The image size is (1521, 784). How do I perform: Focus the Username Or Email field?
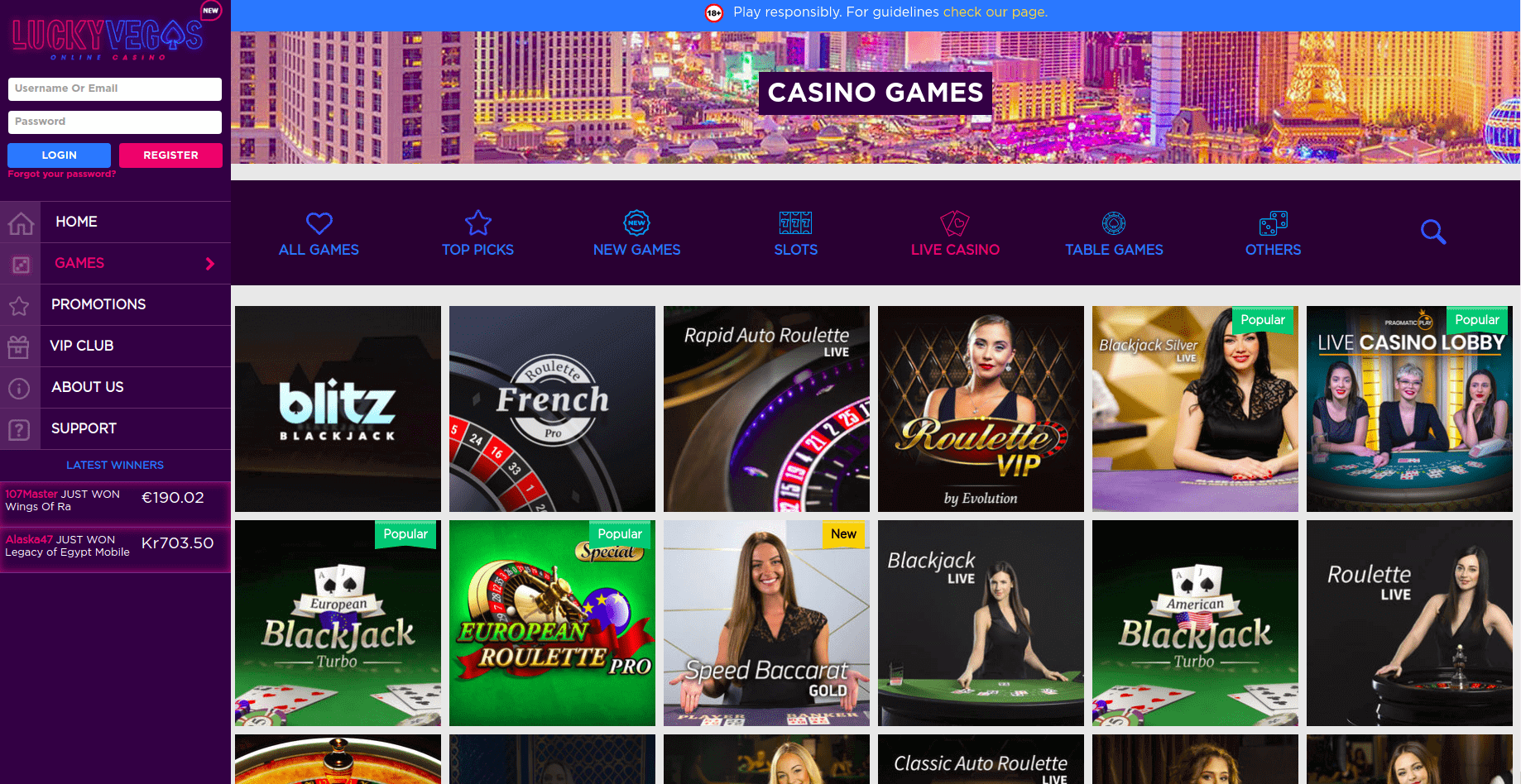point(115,89)
